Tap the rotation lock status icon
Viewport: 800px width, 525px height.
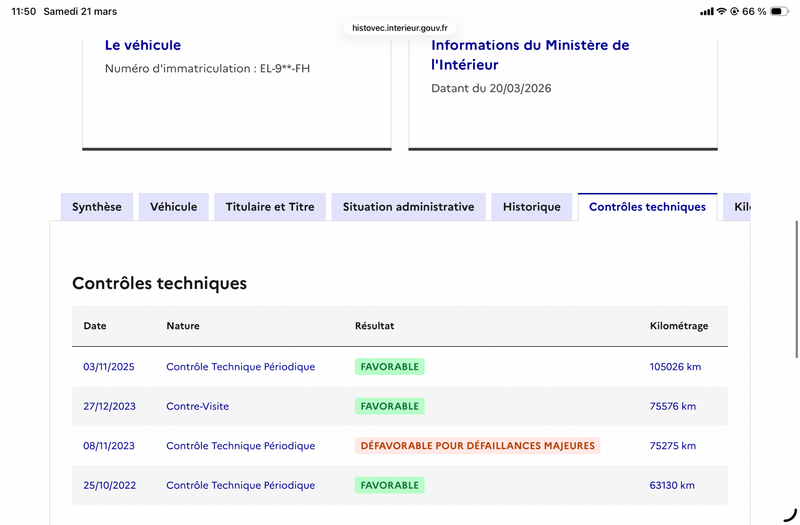734,11
